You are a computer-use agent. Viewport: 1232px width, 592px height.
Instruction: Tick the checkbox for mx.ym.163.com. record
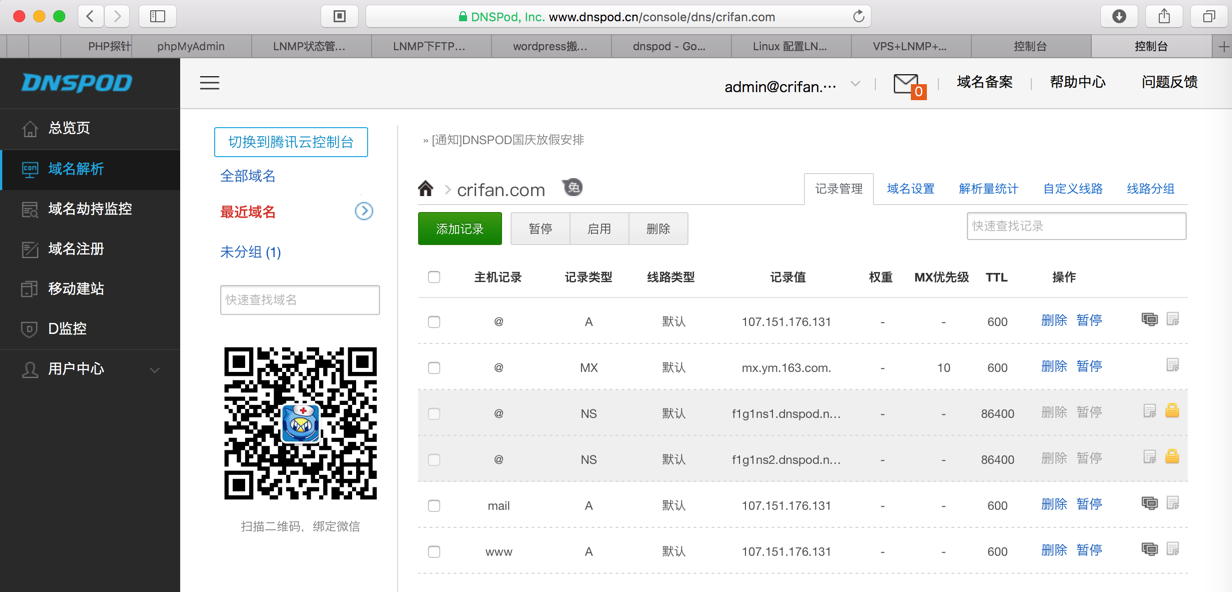(434, 368)
